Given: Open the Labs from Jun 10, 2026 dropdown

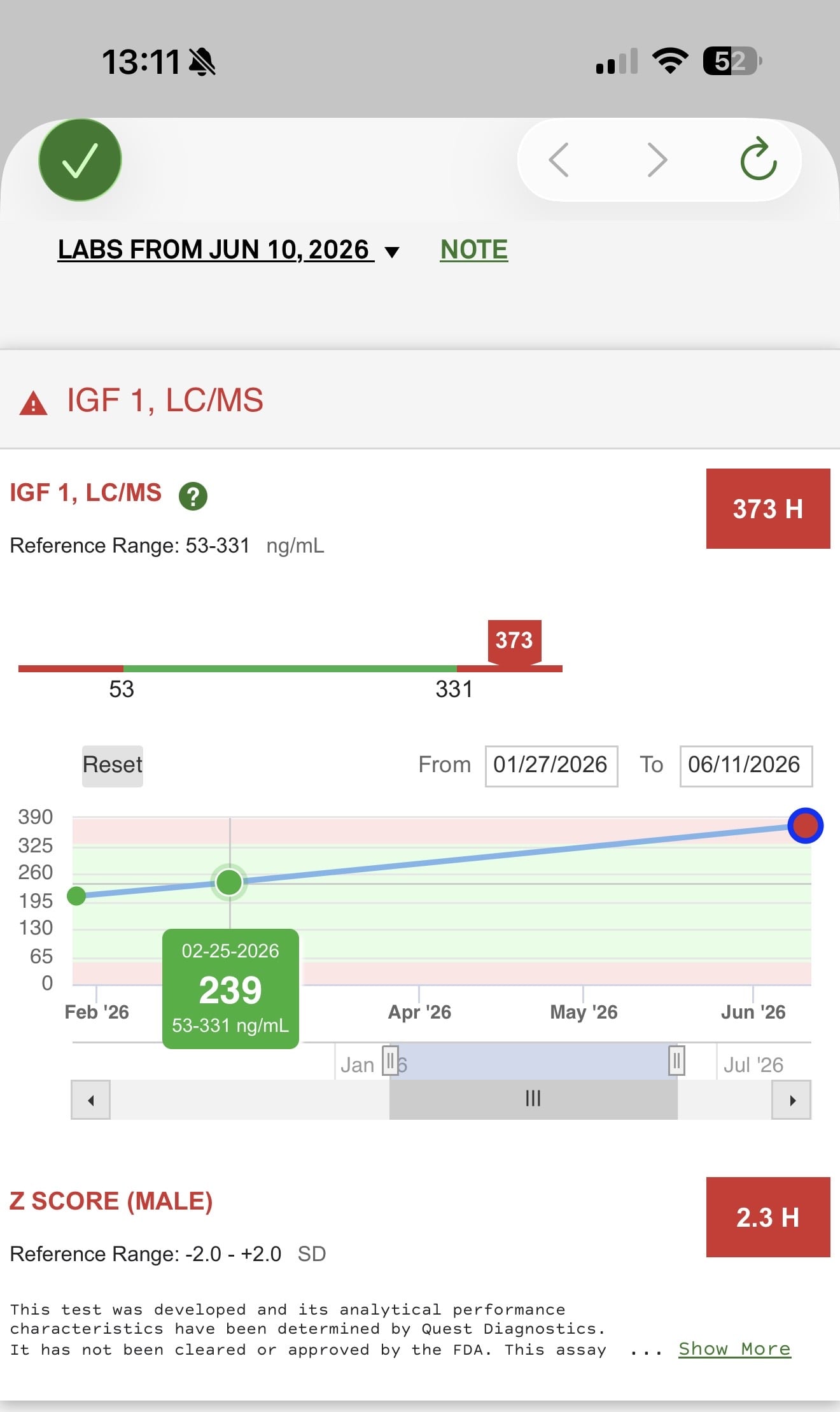Looking at the screenshot, I should (x=228, y=250).
